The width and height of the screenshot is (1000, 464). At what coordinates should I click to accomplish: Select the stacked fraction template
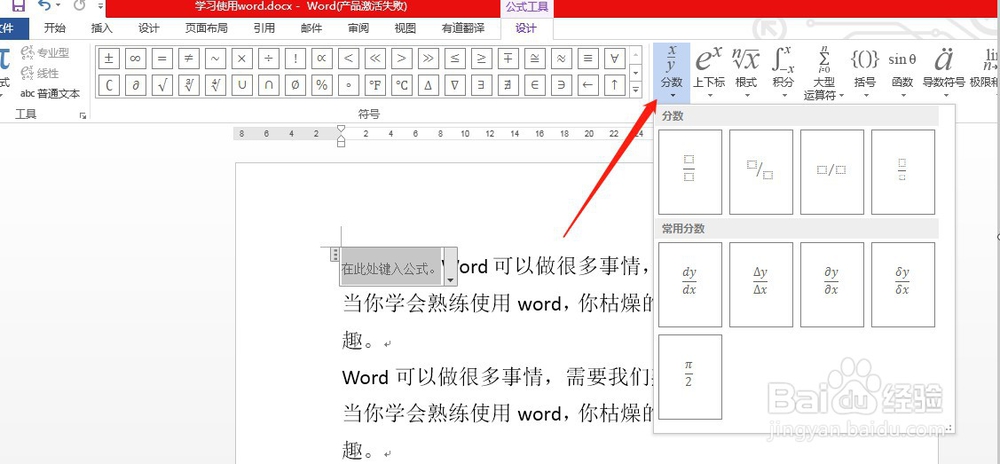click(690, 172)
